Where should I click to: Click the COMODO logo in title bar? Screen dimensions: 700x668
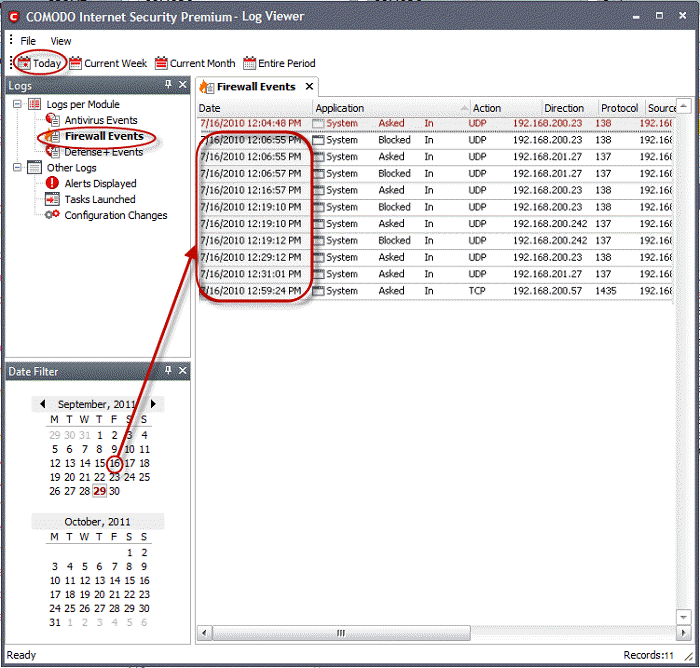point(14,17)
